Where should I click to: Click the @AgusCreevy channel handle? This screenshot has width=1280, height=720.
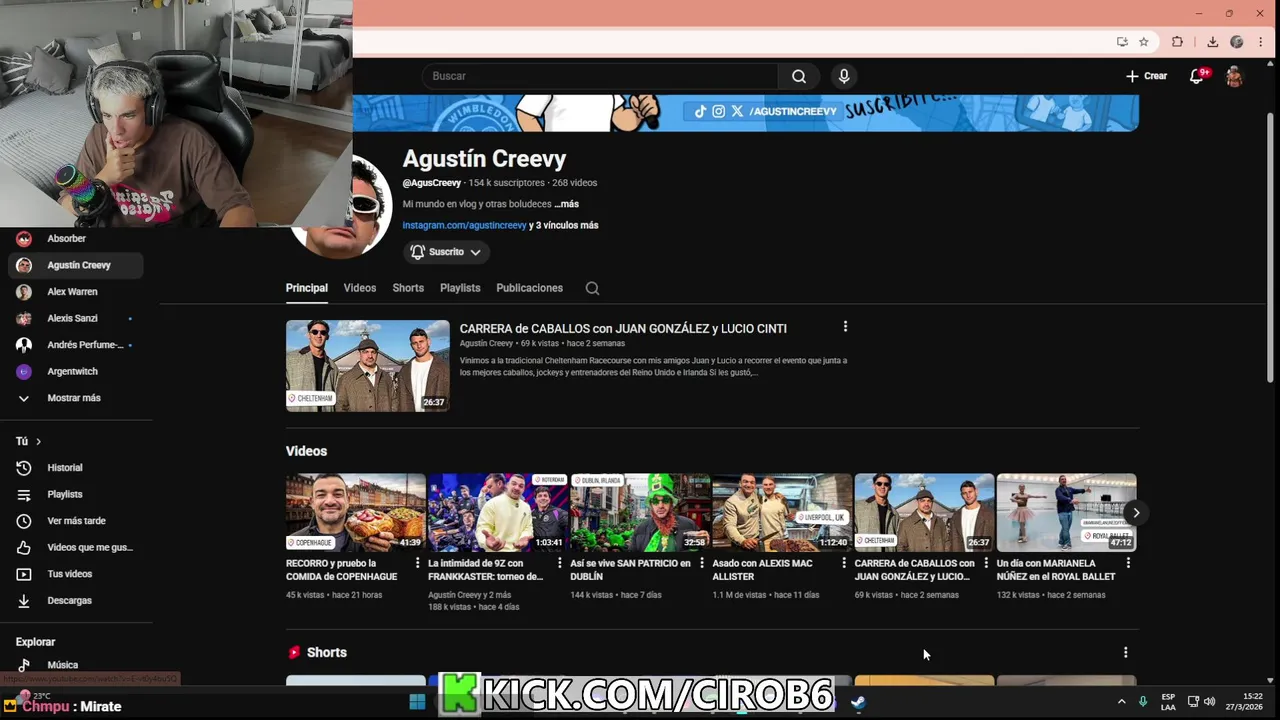[432, 183]
